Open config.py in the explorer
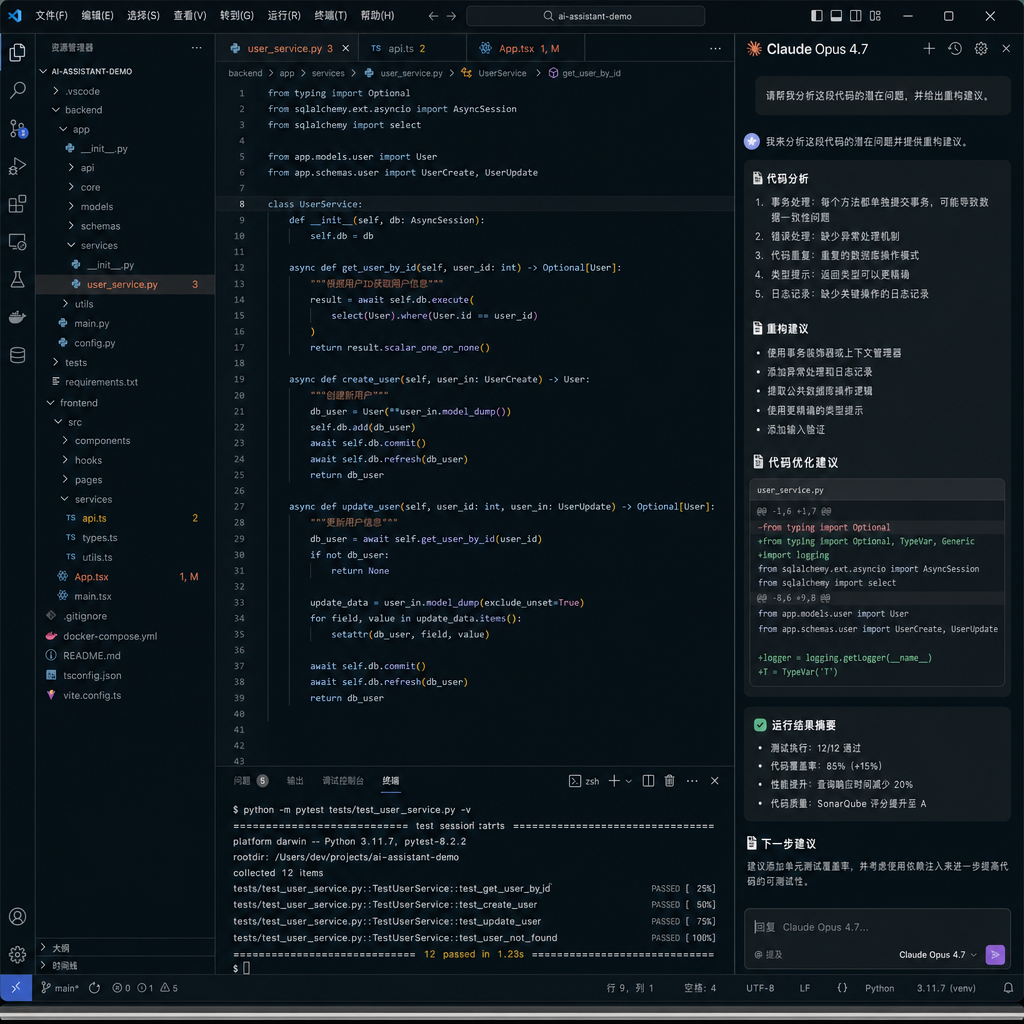The height and width of the screenshot is (1024, 1024). (94, 343)
